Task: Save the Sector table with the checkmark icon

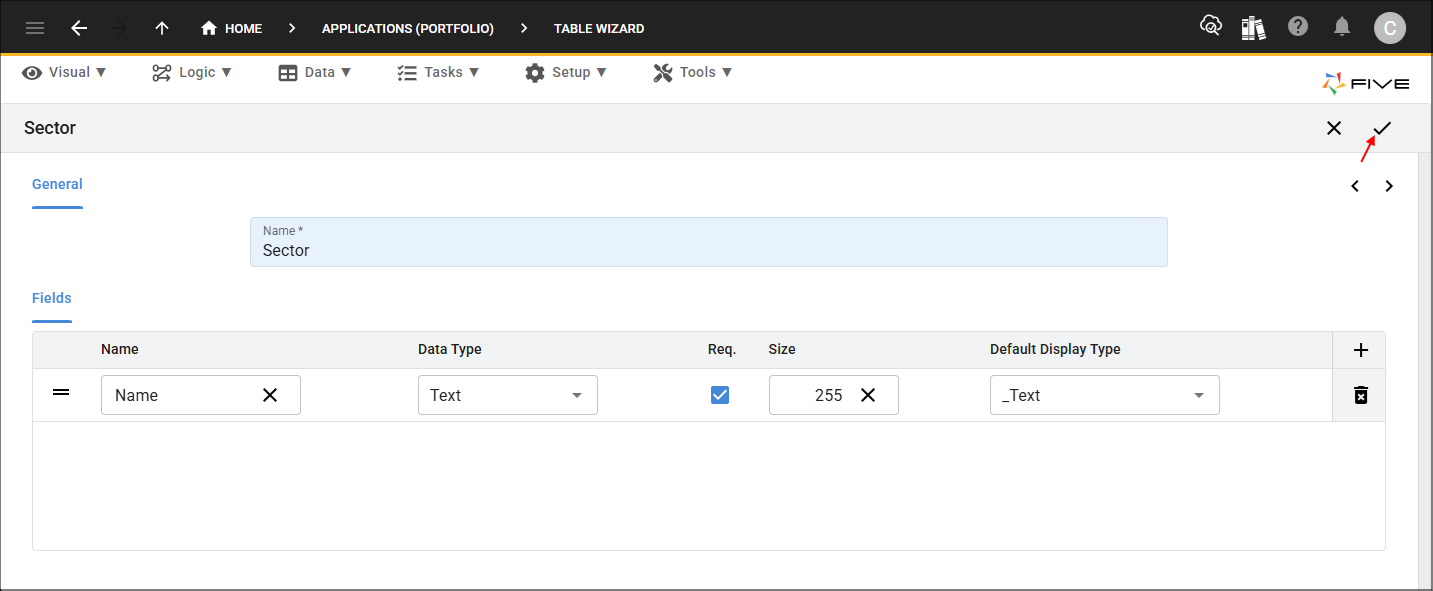Action: [1382, 128]
